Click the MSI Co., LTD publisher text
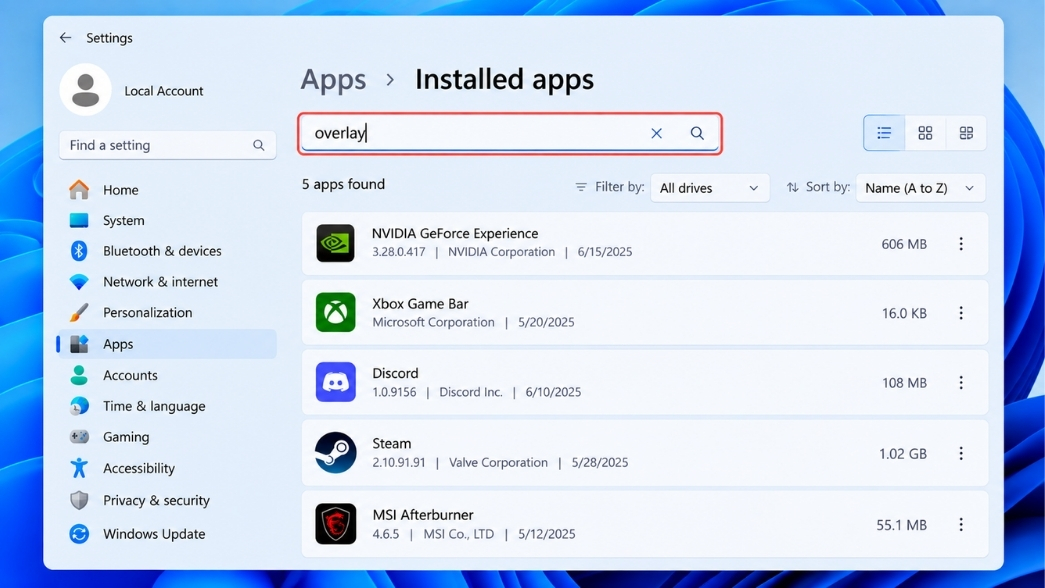 pos(459,534)
